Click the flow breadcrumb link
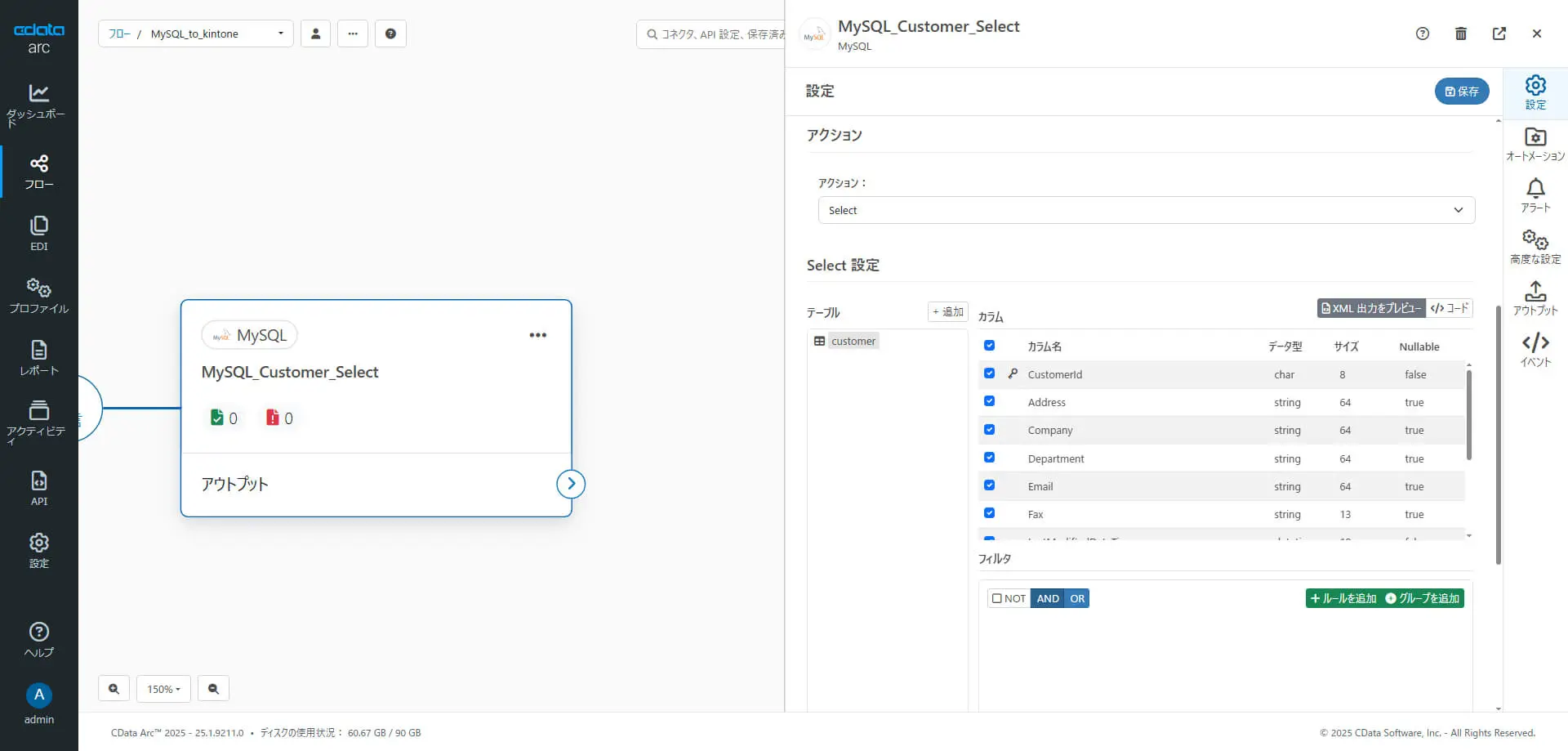The image size is (1568, 751). click(x=119, y=34)
